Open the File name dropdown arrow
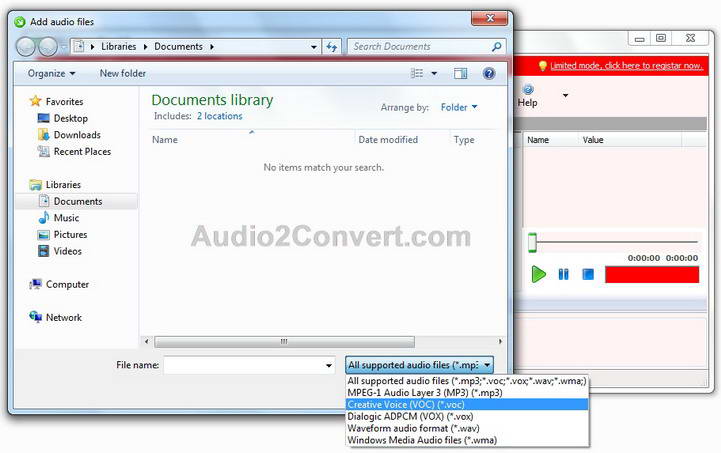721x453 pixels. pyautogui.click(x=329, y=365)
